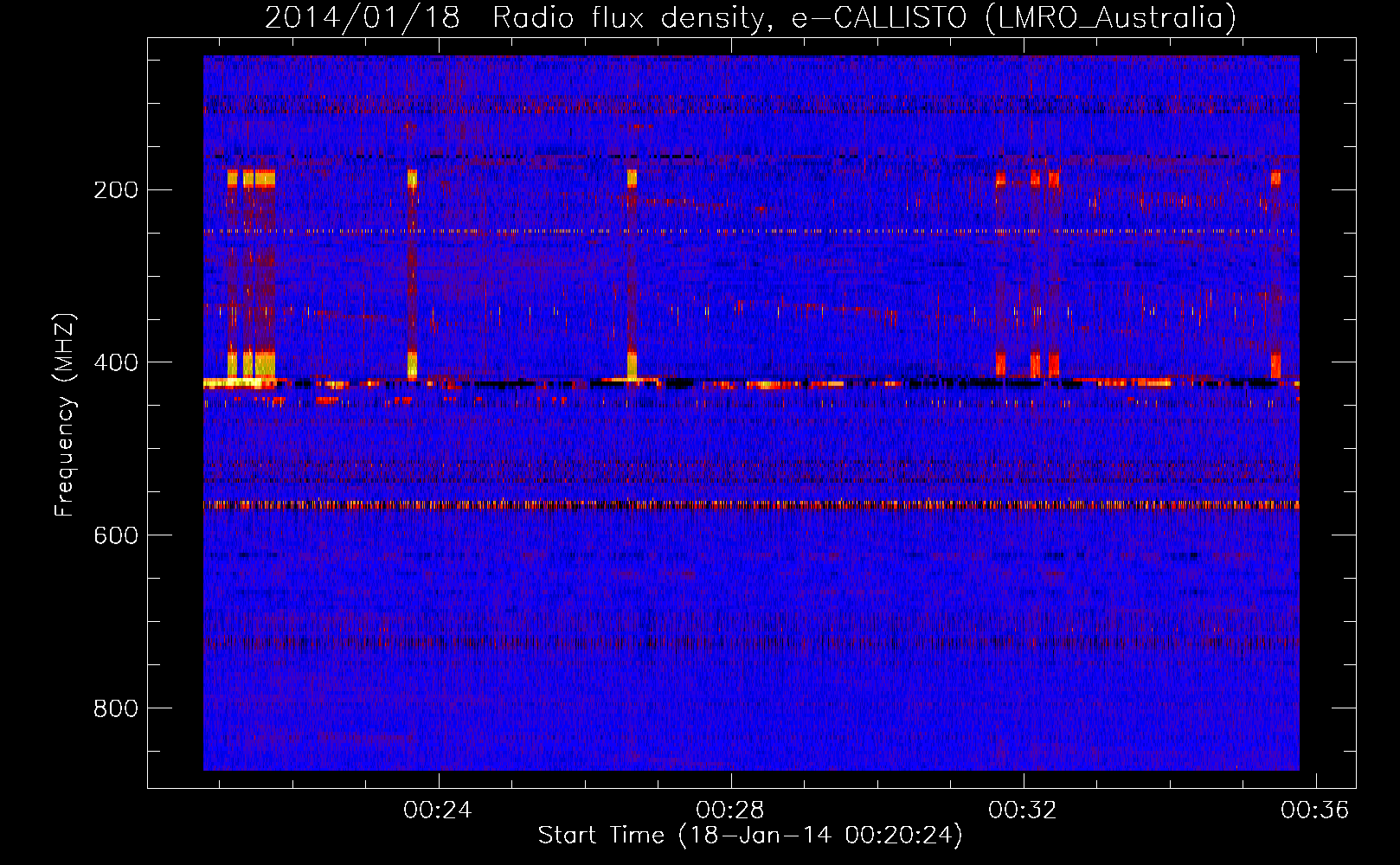1400x865 pixels.
Task: Click the '00:32' time axis label
Action: [1023, 810]
